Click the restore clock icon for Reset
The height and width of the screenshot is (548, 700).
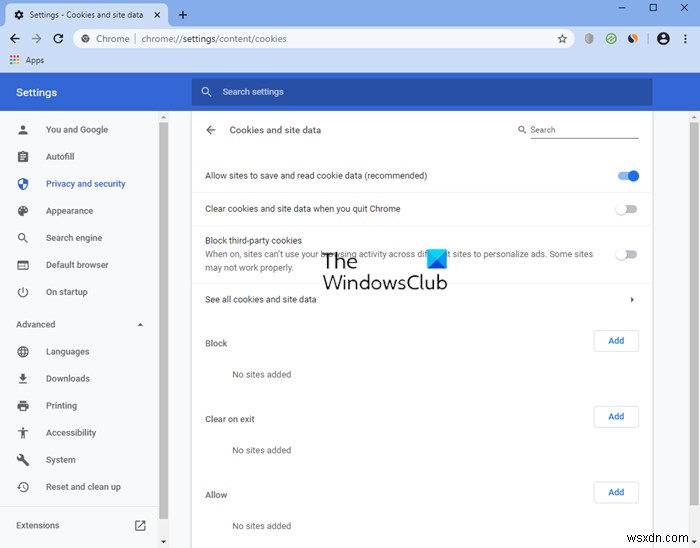pos(23,487)
